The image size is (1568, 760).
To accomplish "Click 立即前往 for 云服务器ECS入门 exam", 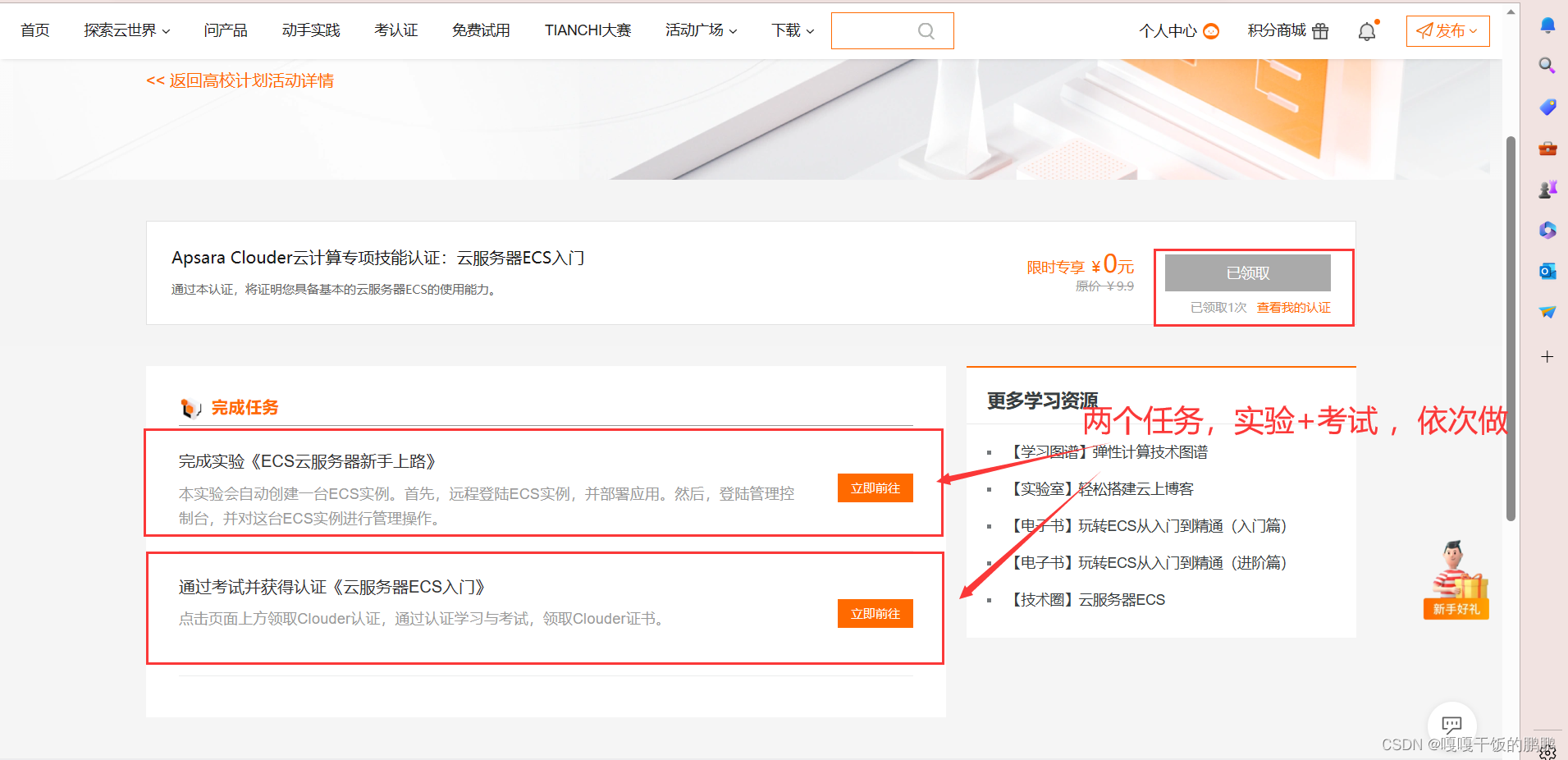I will (x=875, y=614).
